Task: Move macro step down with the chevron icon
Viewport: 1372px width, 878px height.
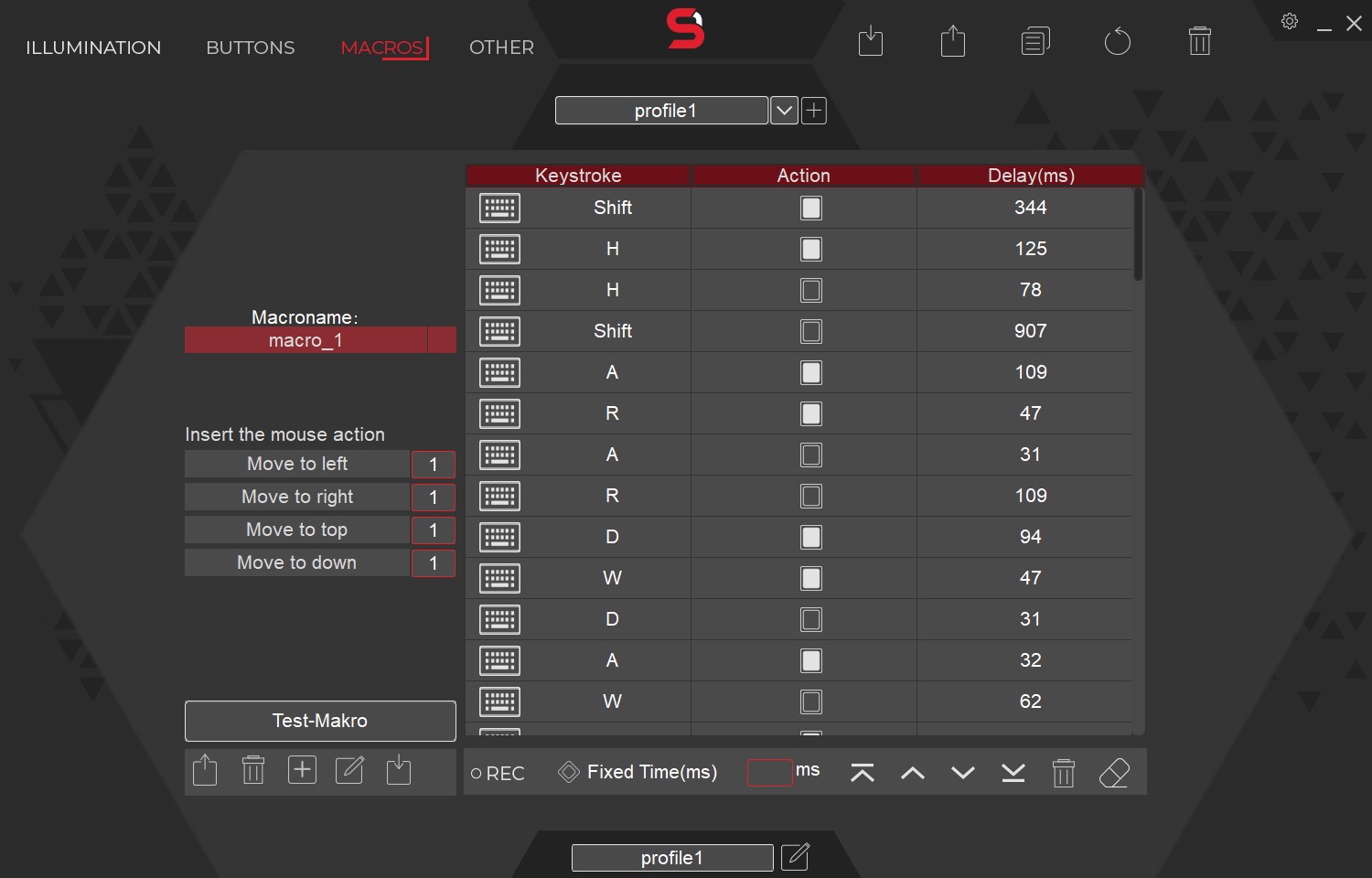Action: [962, 772]
